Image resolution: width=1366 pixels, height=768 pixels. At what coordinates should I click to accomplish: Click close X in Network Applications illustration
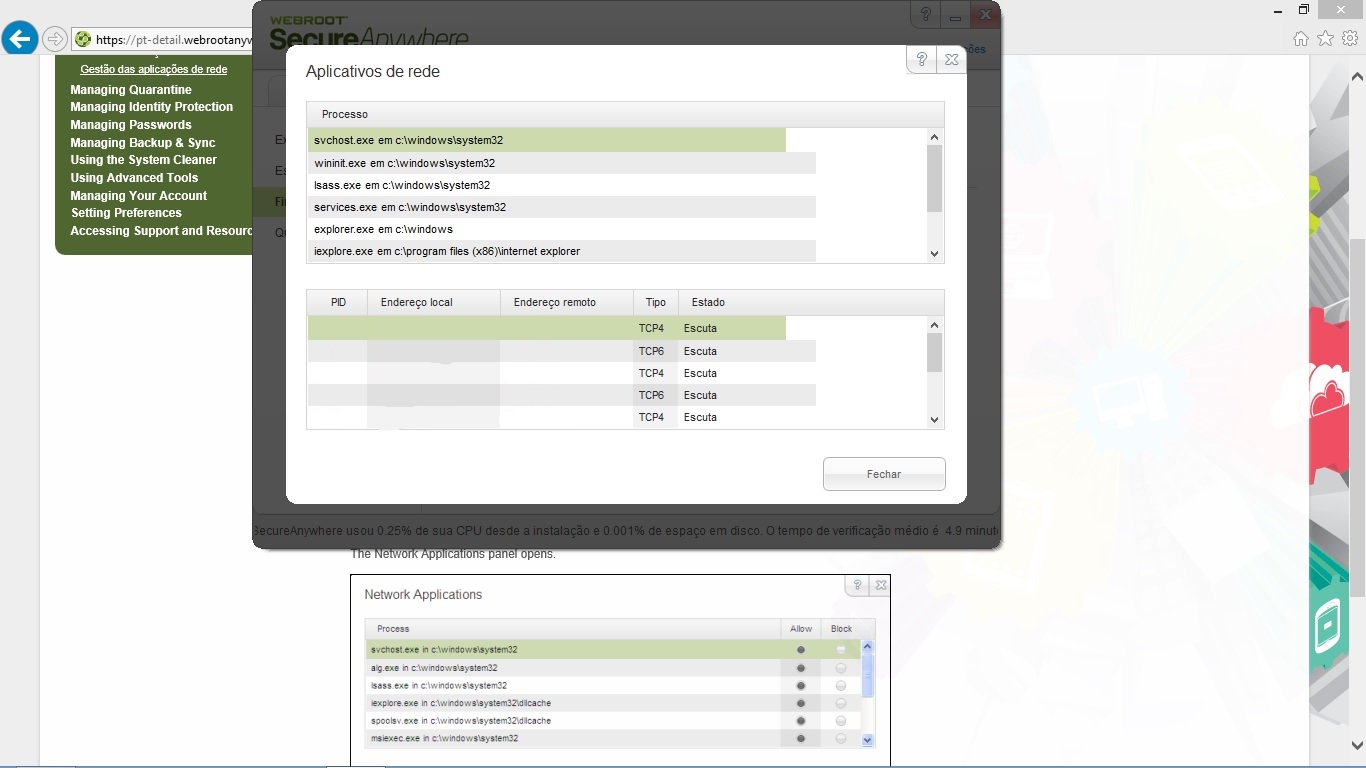[880, 586]
